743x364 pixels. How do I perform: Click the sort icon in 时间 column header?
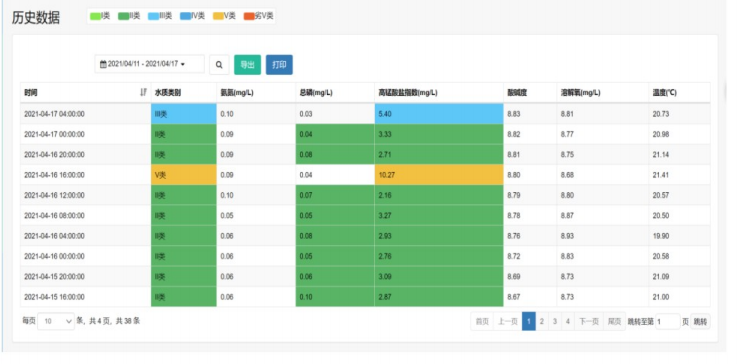click(143, 92)
